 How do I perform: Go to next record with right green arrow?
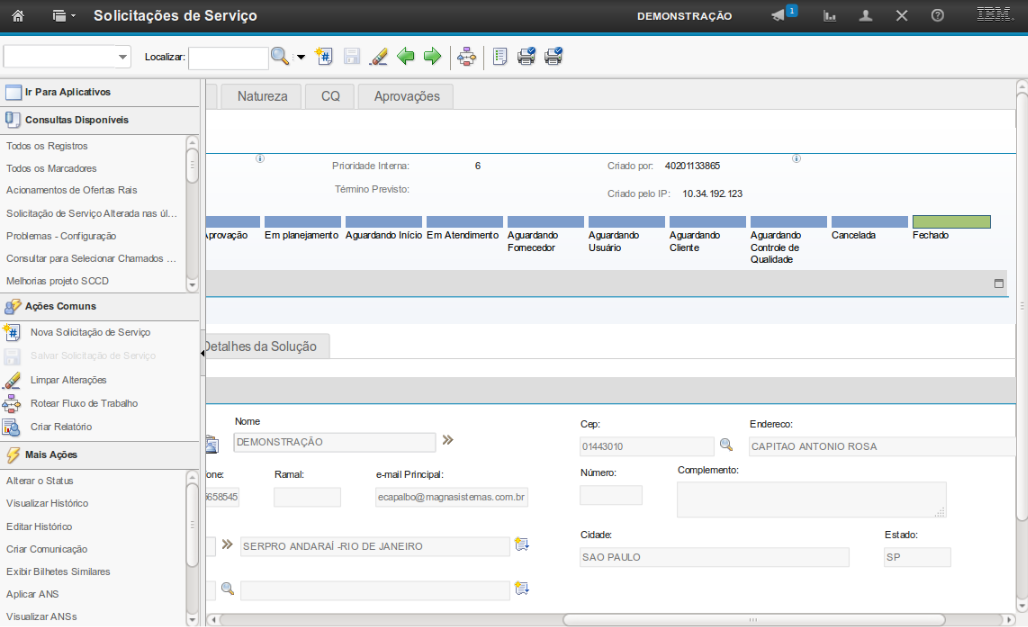click(432, 57)
